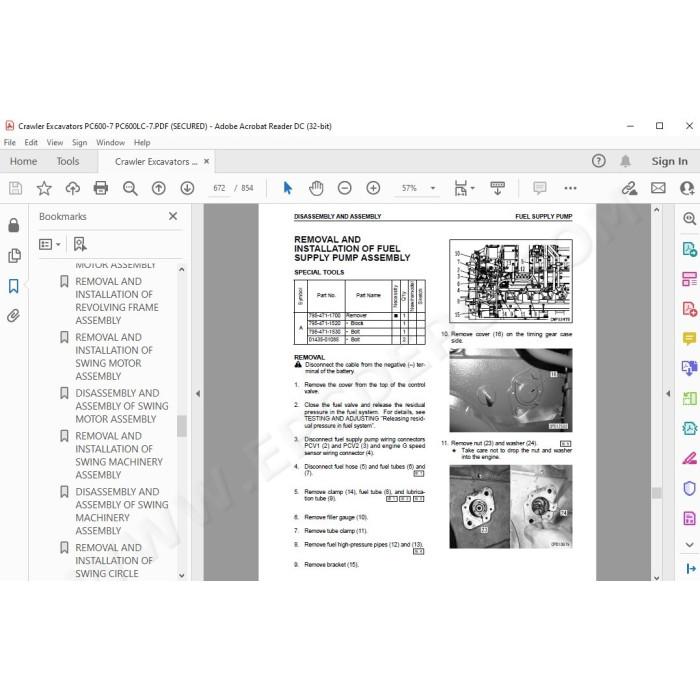
Task: Open the Sign menu
Action: point(79,142)
